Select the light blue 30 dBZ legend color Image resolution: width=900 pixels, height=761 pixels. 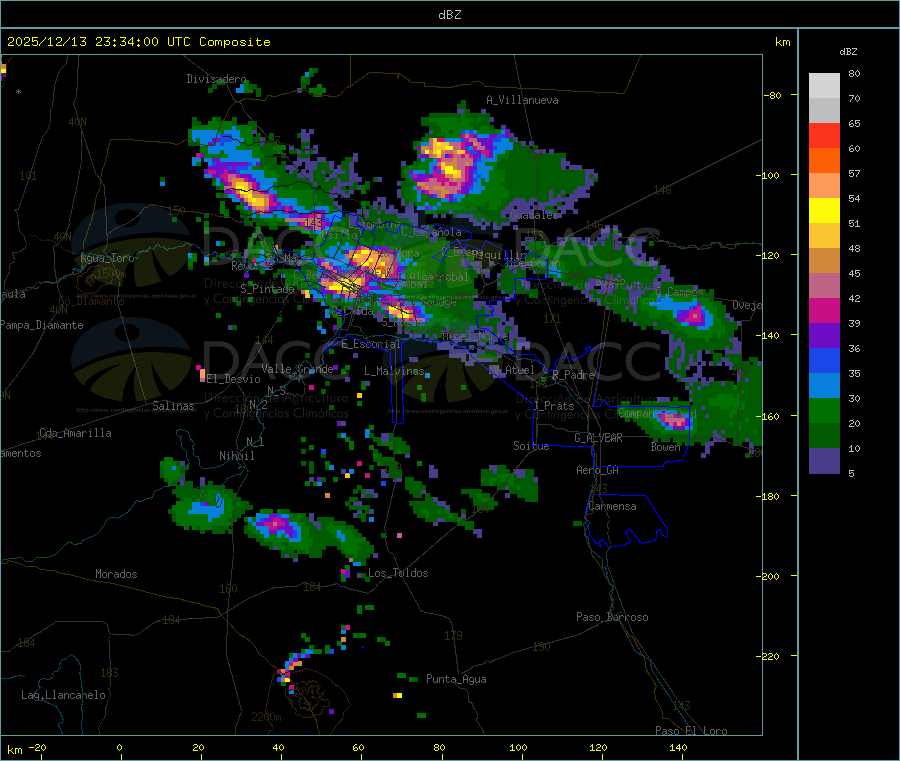point(824,386)
